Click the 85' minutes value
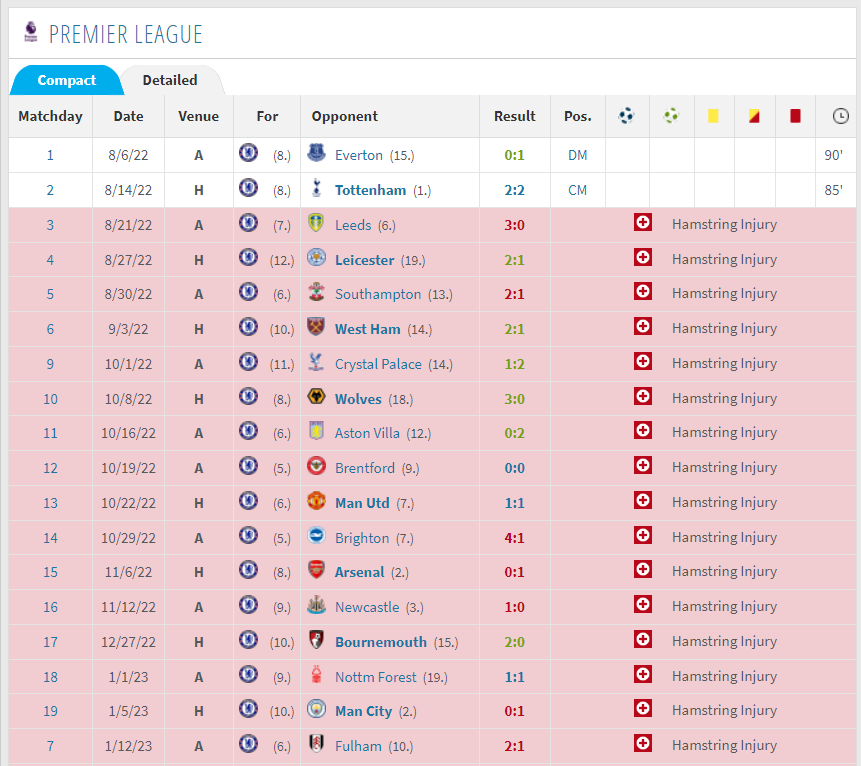 [834, 190]
